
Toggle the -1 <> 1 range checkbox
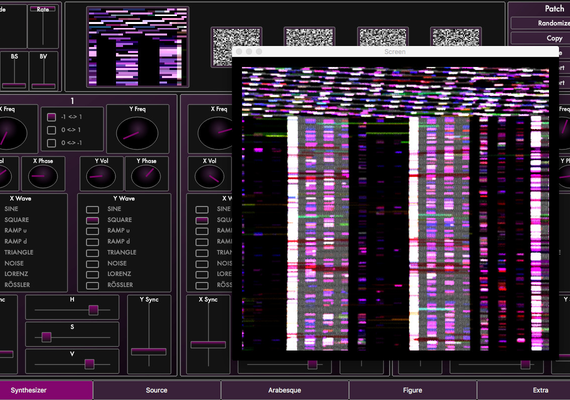[52, 117]
